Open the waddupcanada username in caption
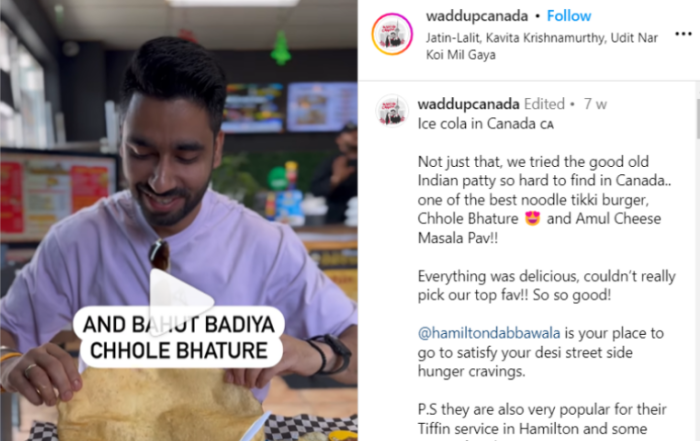The height and width of the screenshot is (441, 700). click(468, 104)
